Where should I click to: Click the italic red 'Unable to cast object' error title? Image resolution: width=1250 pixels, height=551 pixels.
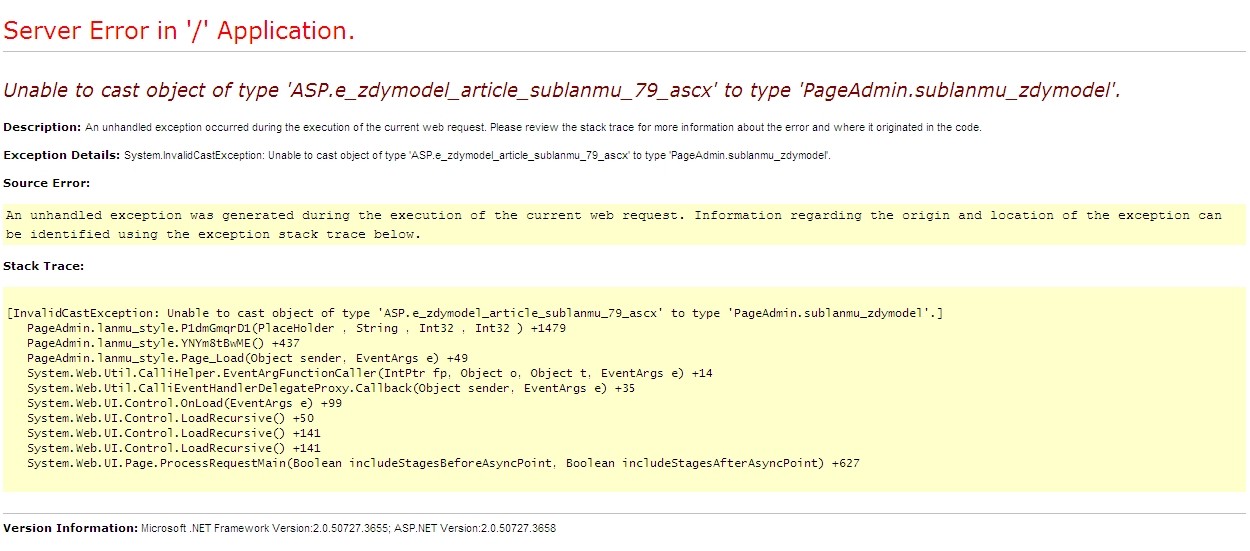pyautogui.click(x=561, y=90)
